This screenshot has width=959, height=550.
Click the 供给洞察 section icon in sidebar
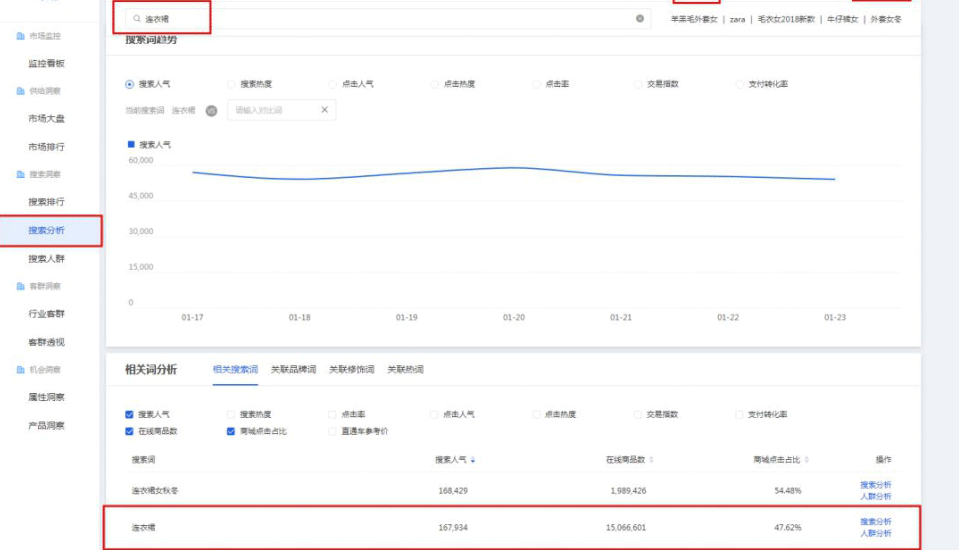pyautogui.click(x=20, y=91)
